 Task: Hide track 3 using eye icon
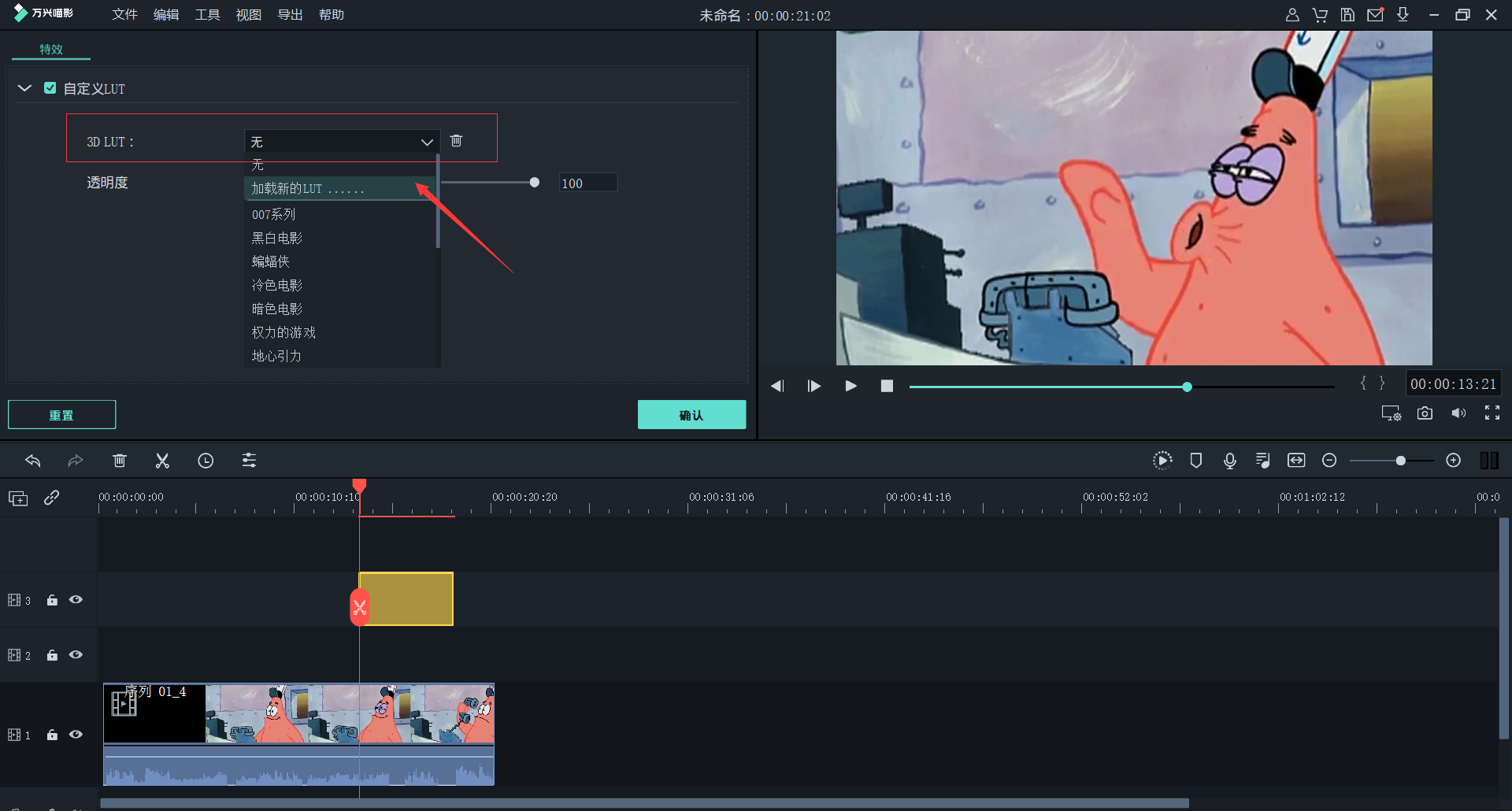click(76, 600)
